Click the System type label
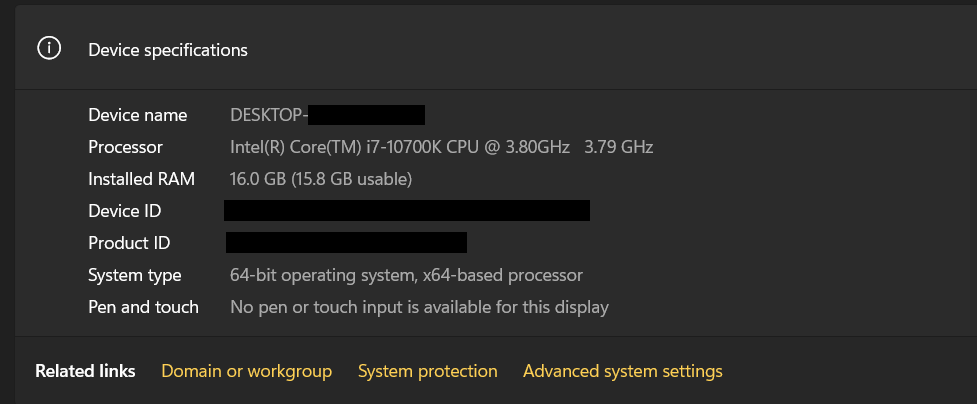The image size is (977, 404). coord(135,275)
